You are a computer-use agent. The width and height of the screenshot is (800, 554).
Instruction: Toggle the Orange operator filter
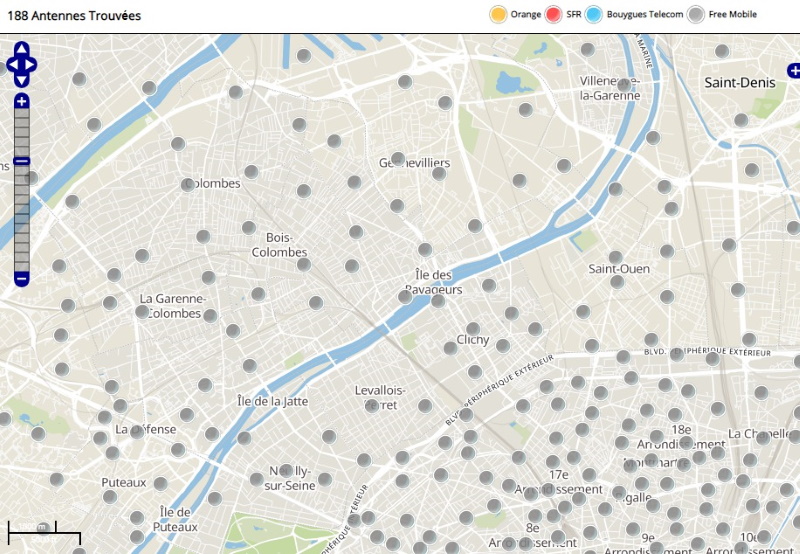pos(498,14)
